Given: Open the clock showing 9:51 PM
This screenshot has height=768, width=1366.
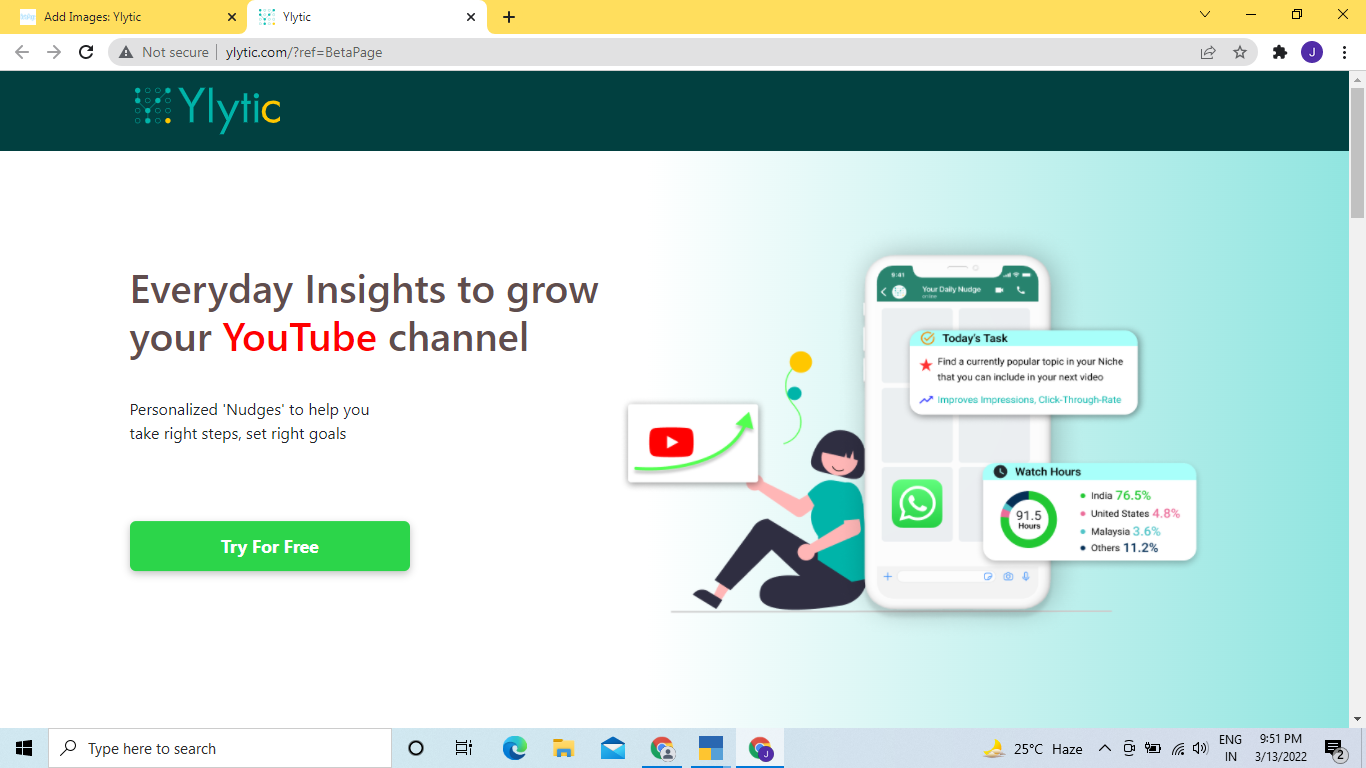Looking at the screenshot, I should coord(1281,748).
